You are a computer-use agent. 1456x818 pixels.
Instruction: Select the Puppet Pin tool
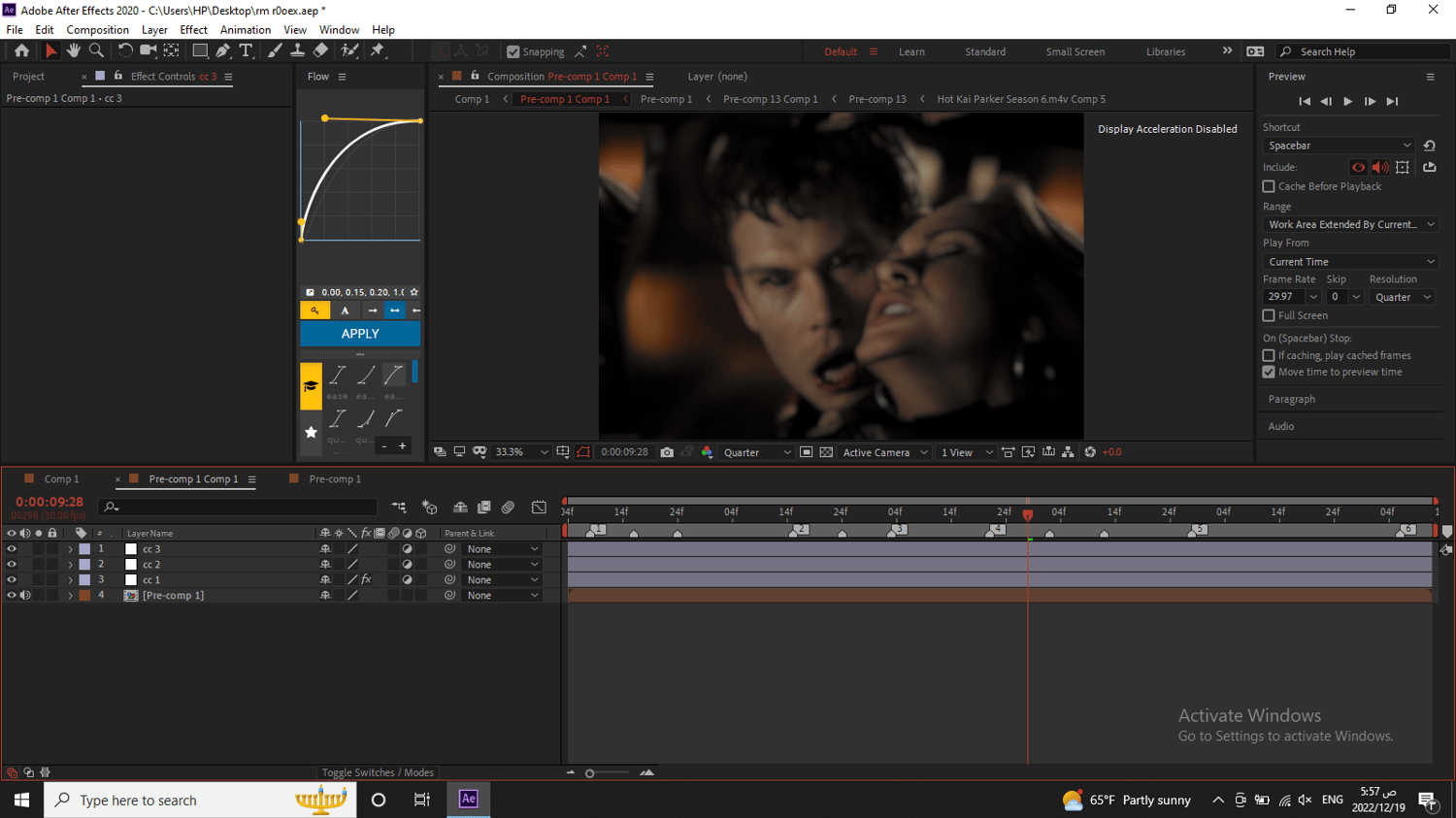(x=379, y=51)
